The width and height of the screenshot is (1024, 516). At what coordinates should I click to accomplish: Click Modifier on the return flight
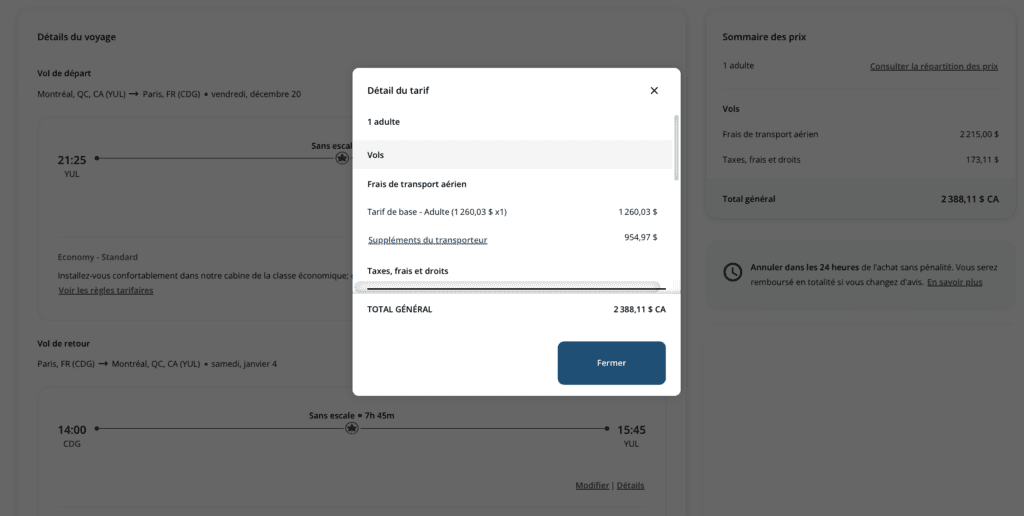coord(592,486)
